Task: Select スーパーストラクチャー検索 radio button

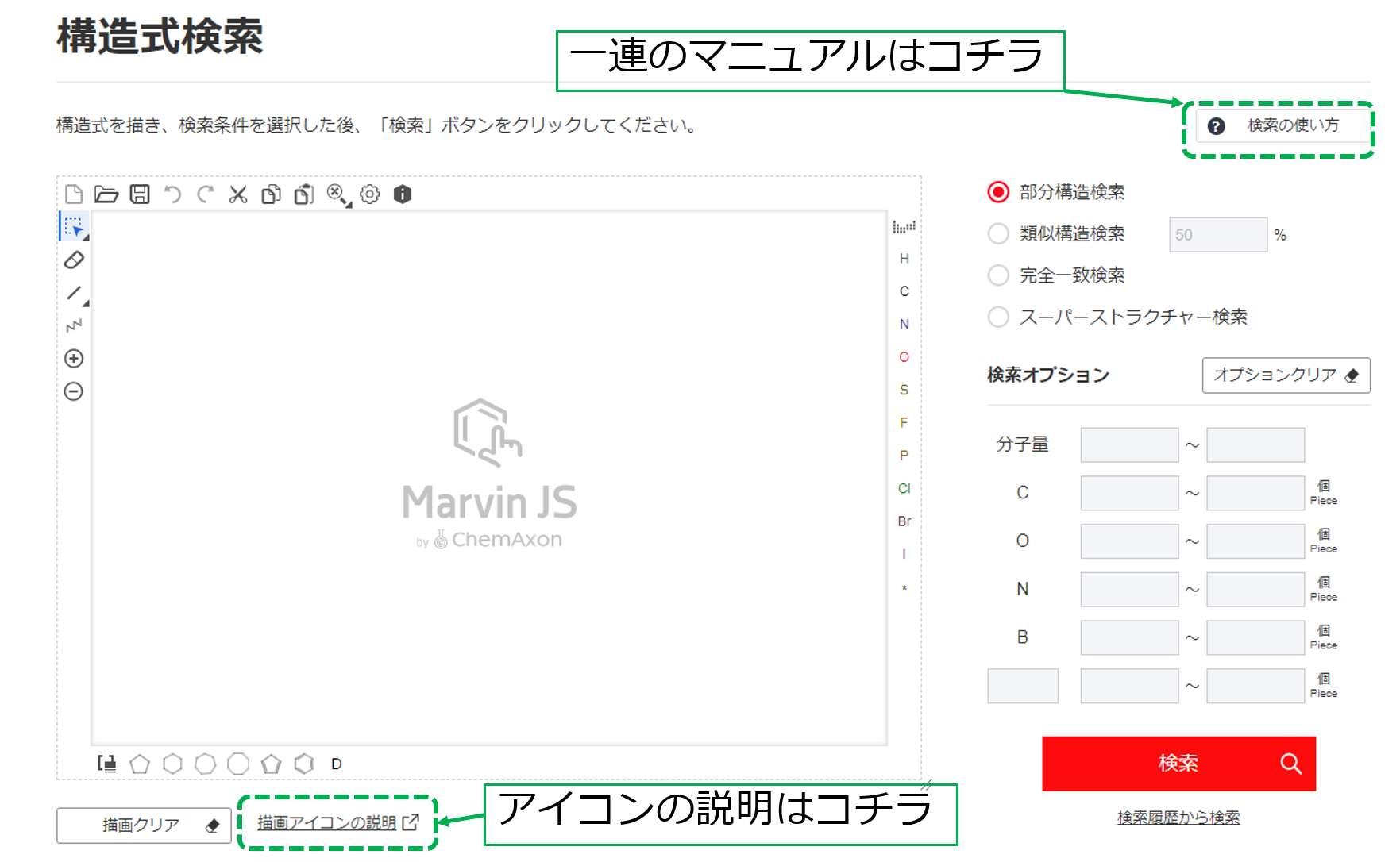Action: (x=998, y=317)
